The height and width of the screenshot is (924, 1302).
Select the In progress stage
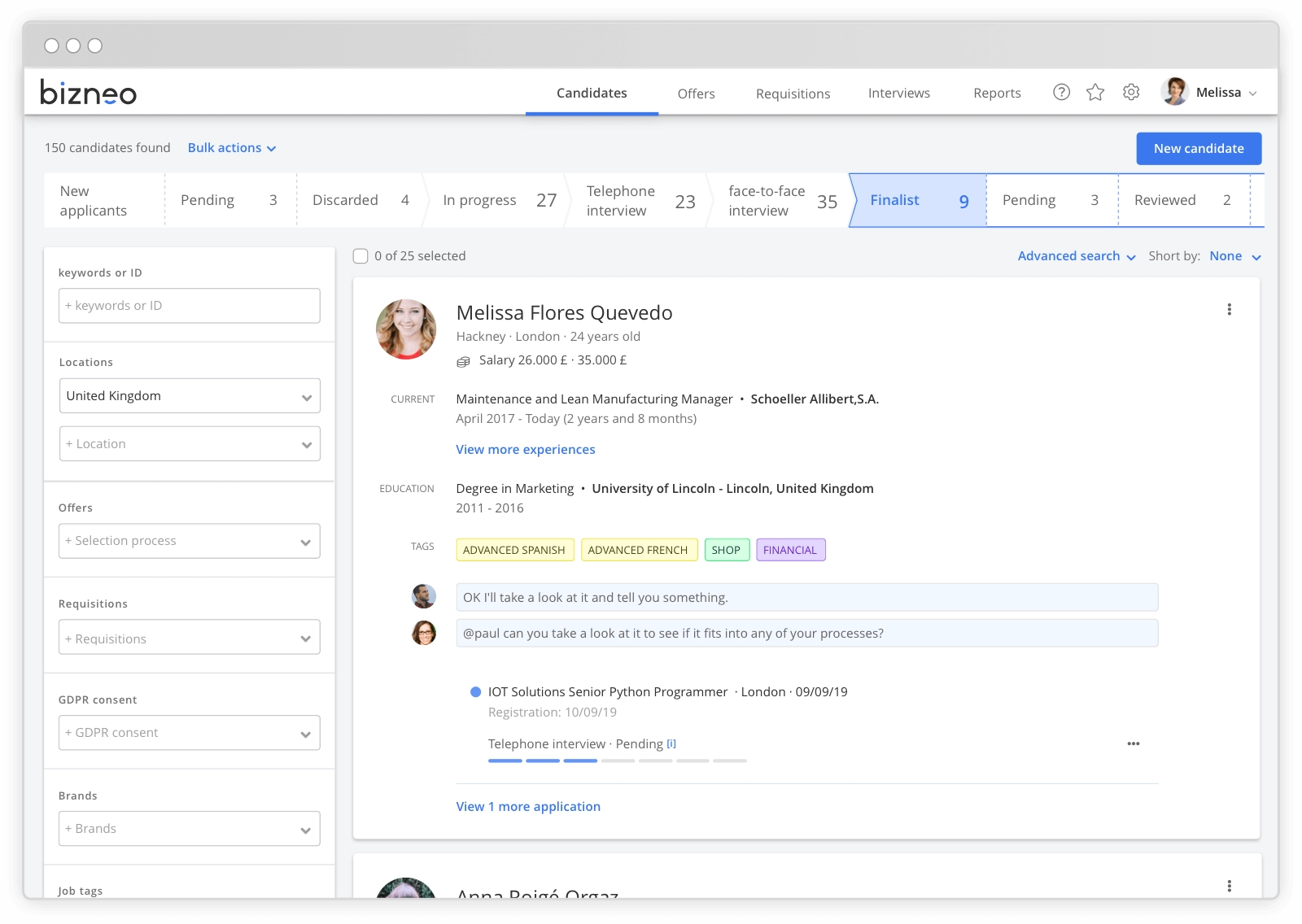click(496, 200)
